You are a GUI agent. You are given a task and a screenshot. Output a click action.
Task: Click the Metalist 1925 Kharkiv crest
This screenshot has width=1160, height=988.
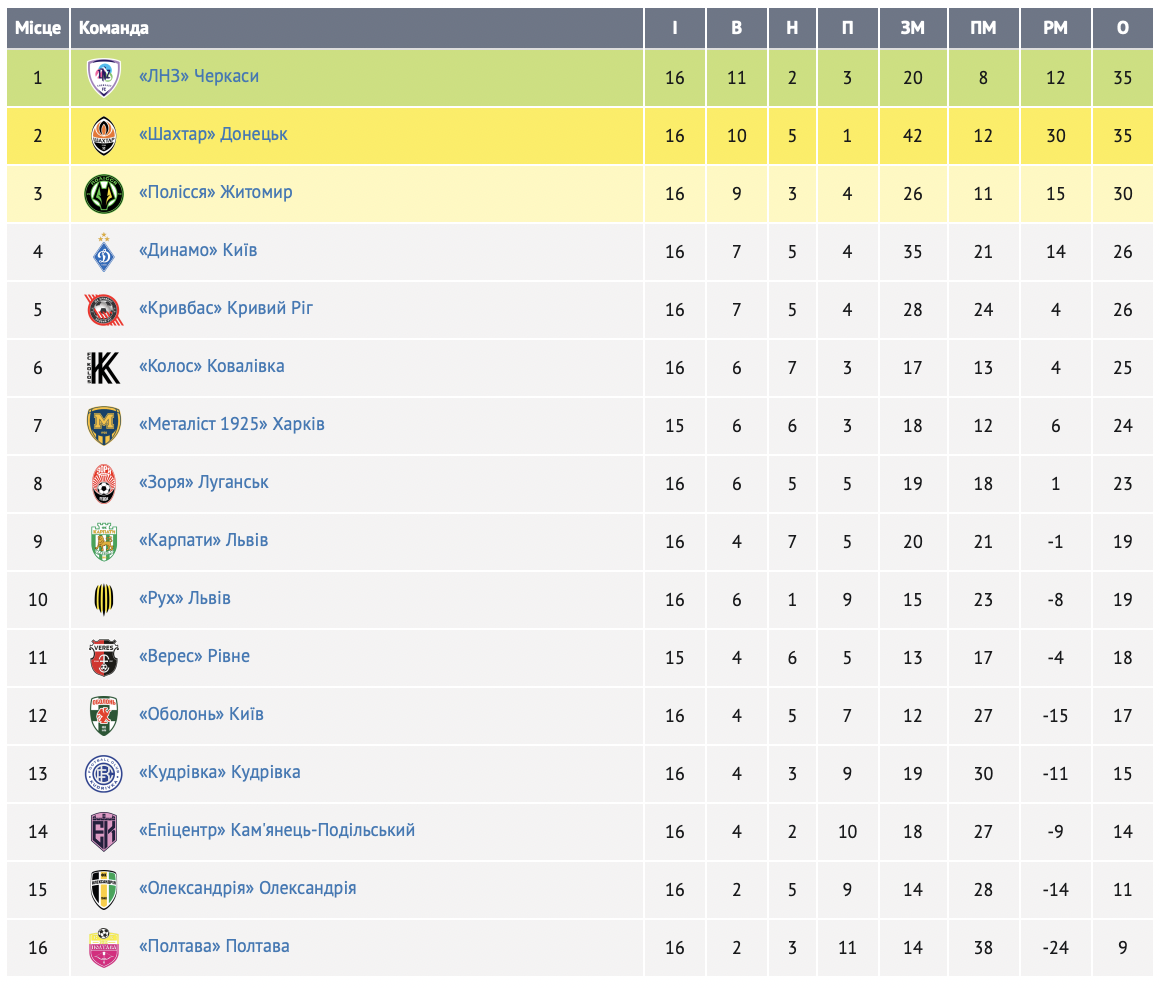pyautogui.click(x=104, y=426)
